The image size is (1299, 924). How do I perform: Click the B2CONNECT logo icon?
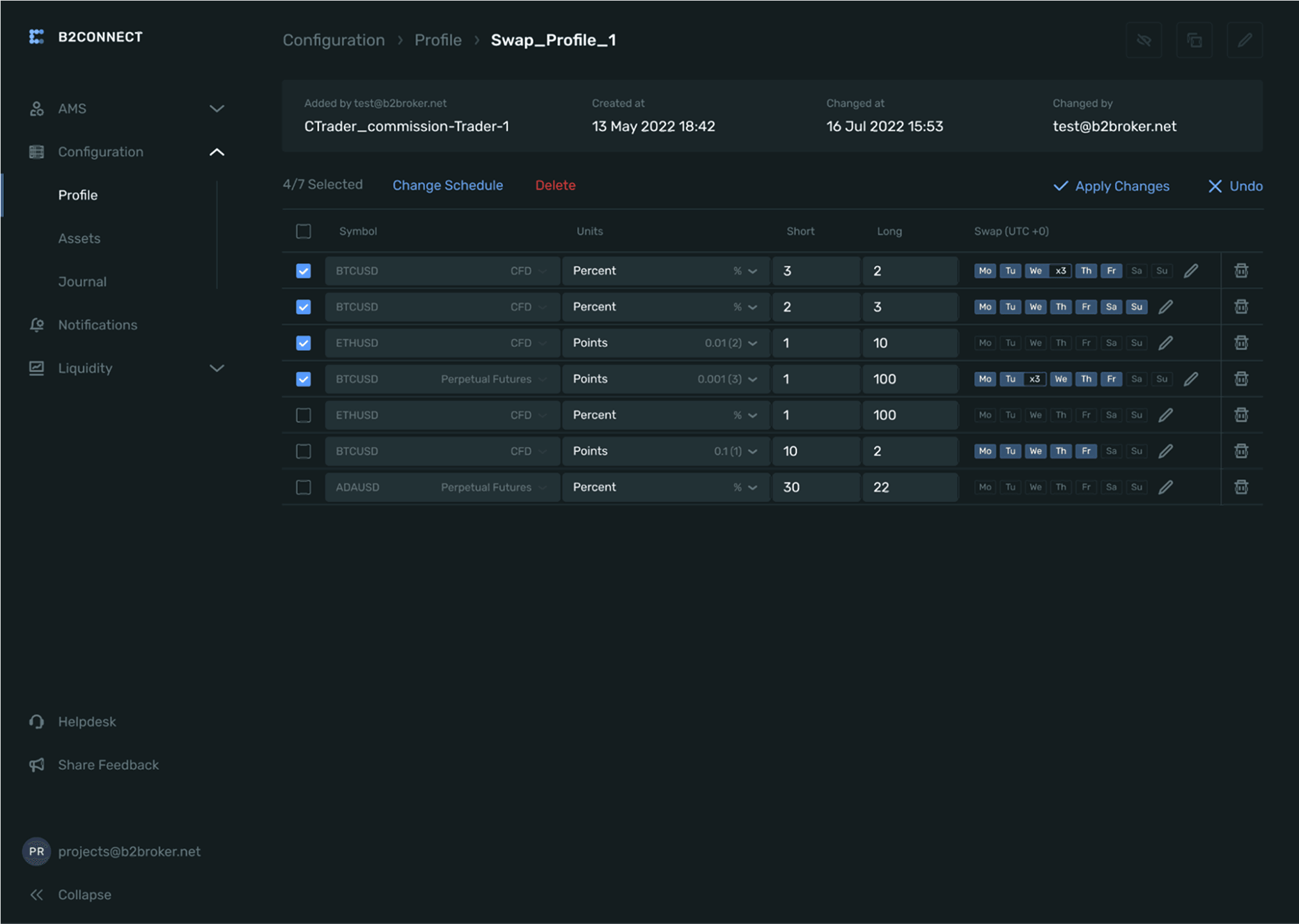tap(36, 37)
